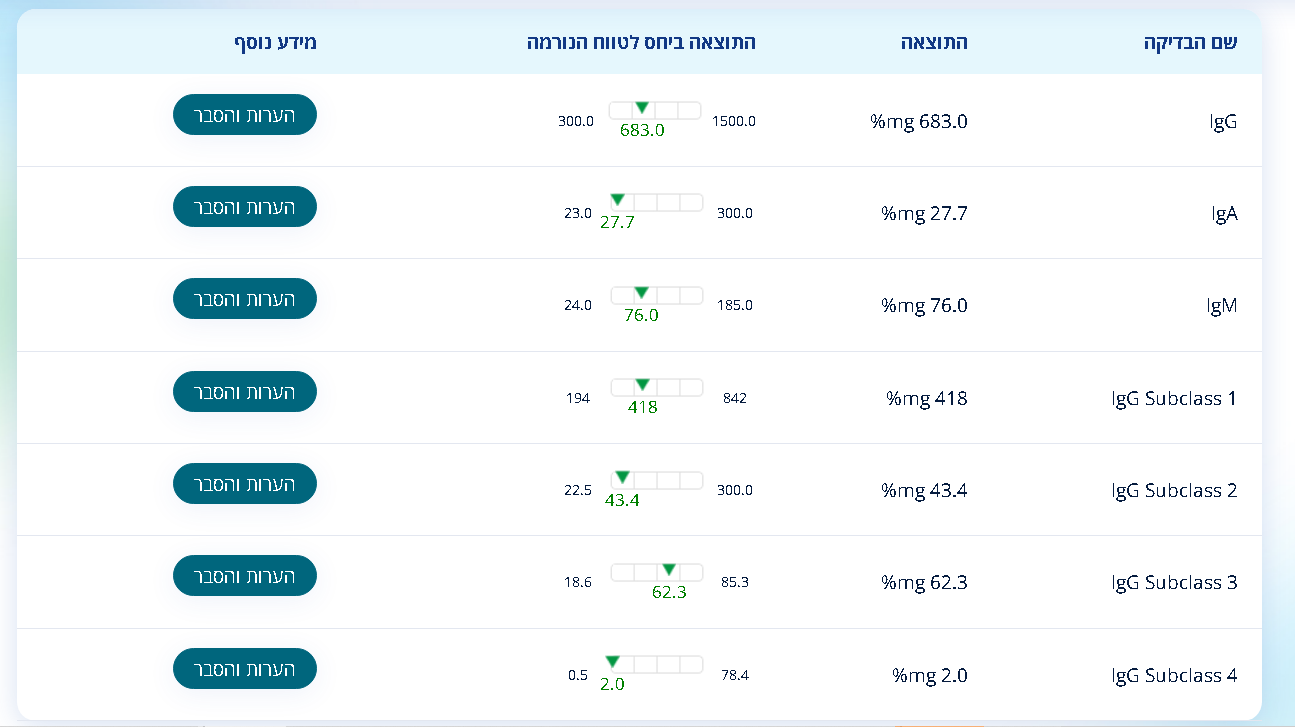This screenshot has width=1295, height=727.
Task: Click the additional information column header
Action: click(275, 42)
